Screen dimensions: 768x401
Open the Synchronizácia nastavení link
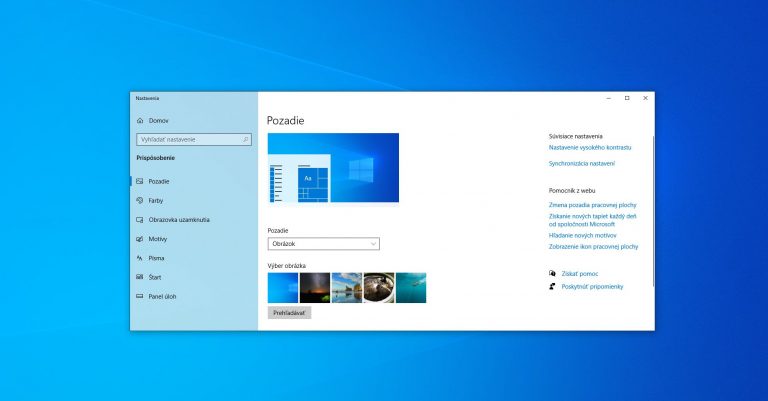pos(581,163)
